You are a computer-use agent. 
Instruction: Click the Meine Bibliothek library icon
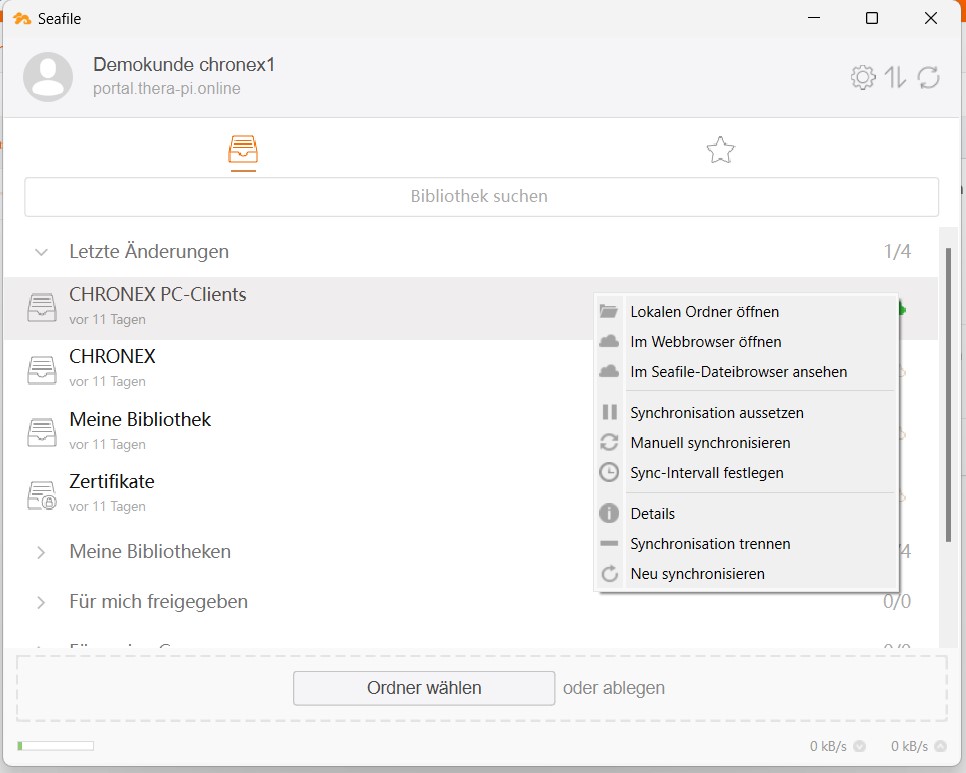point(42,432)
